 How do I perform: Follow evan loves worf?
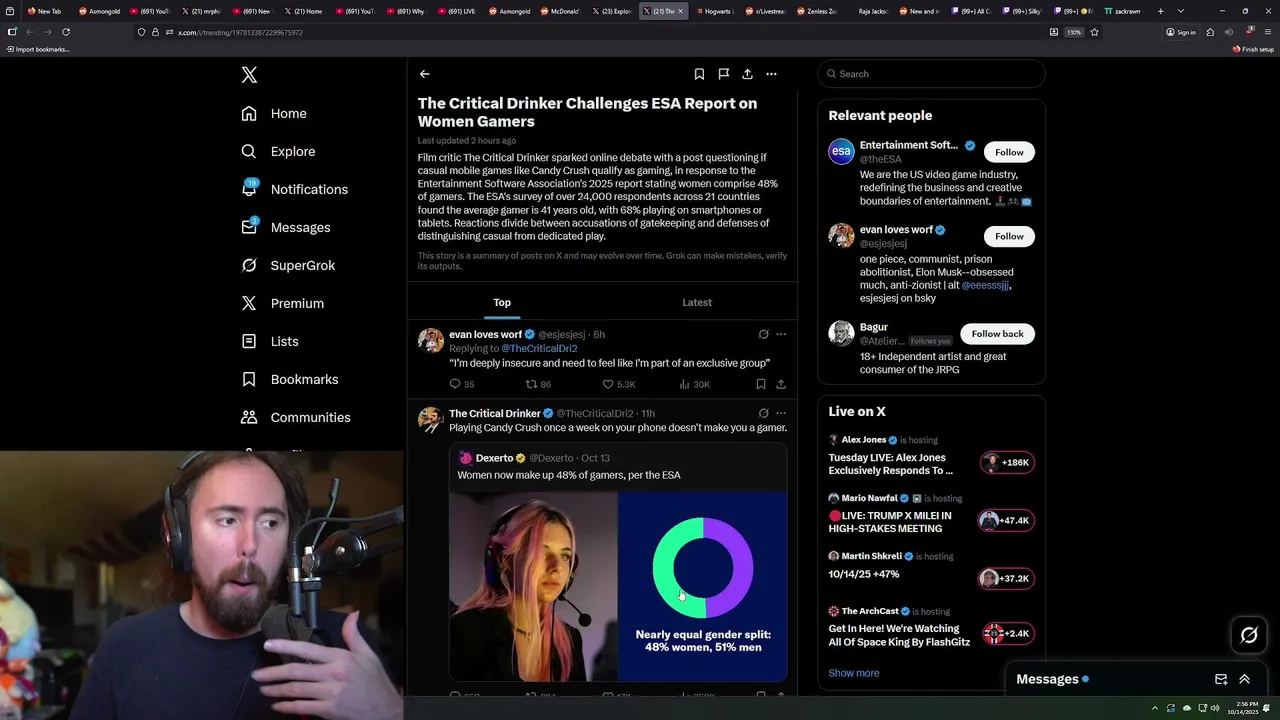1009,236
